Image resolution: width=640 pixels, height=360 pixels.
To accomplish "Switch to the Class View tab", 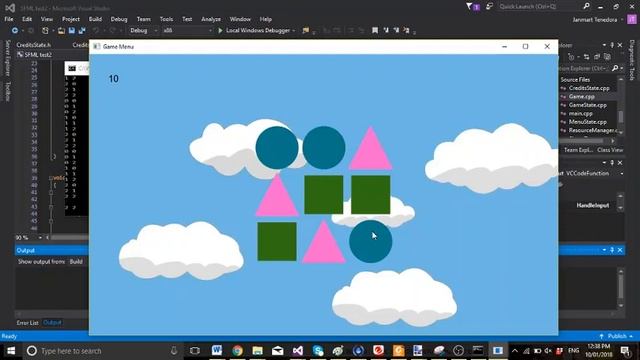I will point(610,150).
